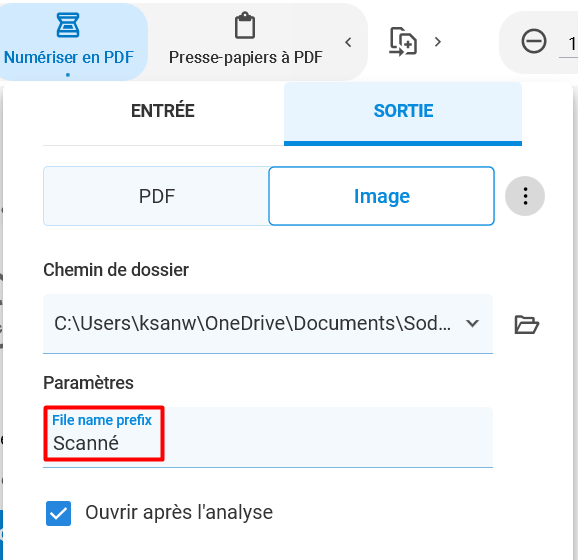Open the Chemin de dossier path combo box
This screenshot has width=578, height=560.
coord(268,324)
